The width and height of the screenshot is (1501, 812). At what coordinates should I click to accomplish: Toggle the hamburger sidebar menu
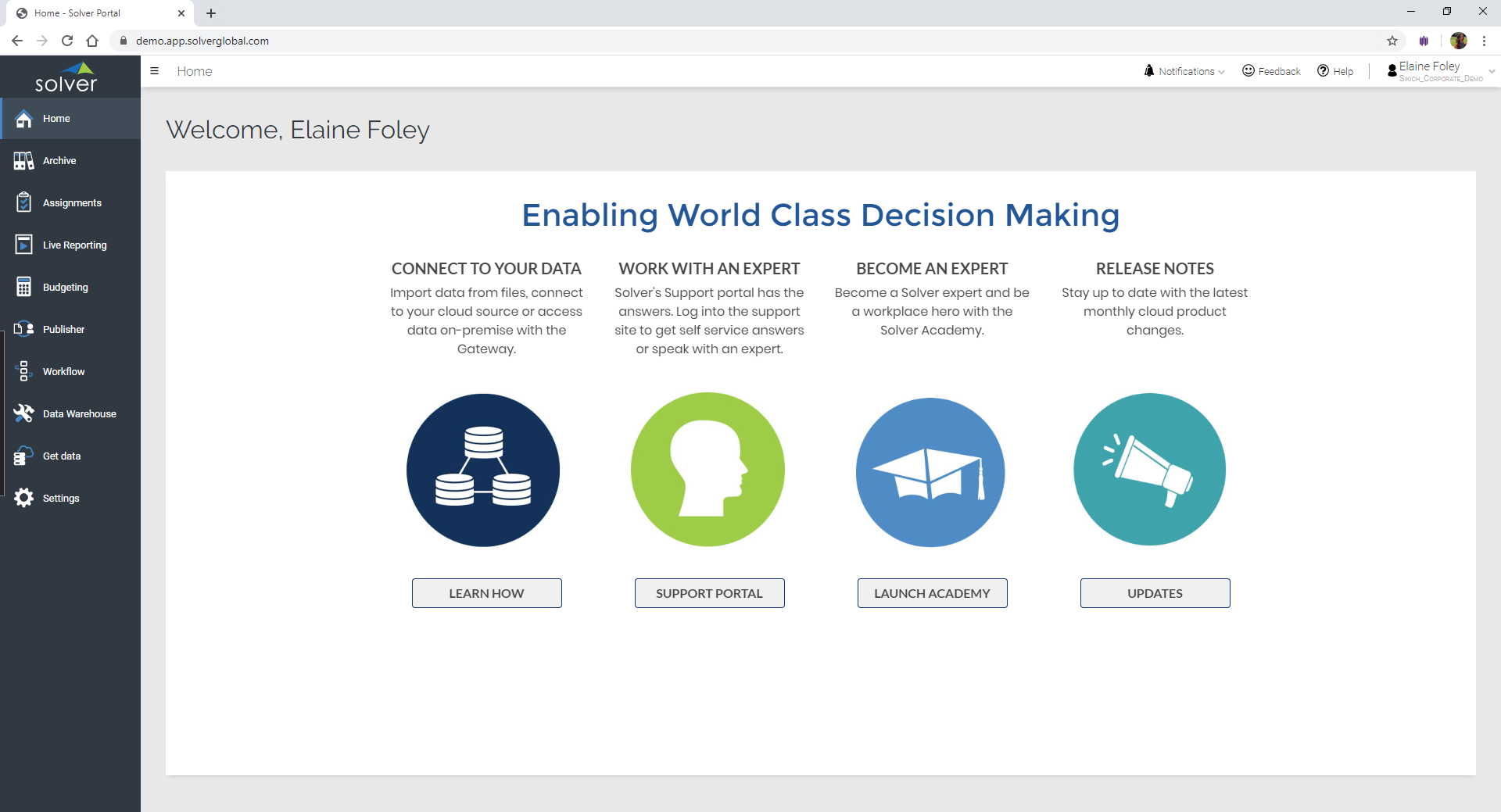pyautogui.click(x=154, y=71)
